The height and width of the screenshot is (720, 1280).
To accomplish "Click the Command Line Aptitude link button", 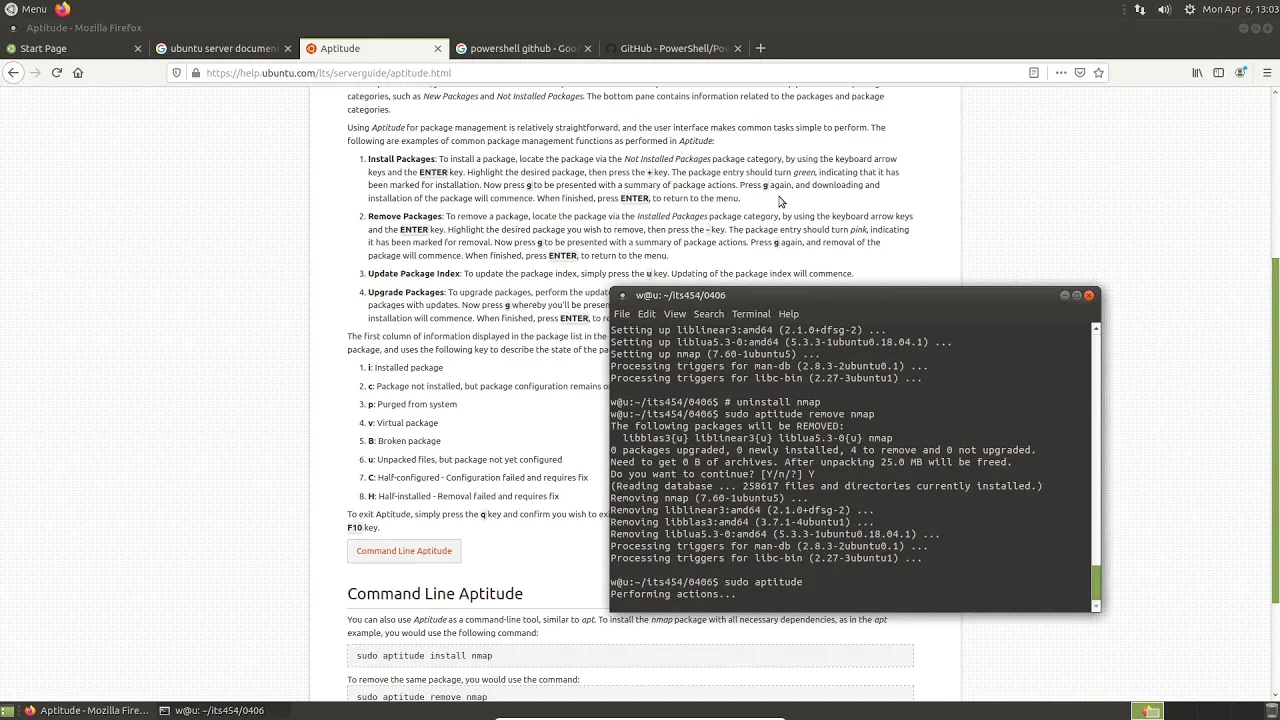I will point(404,551).
